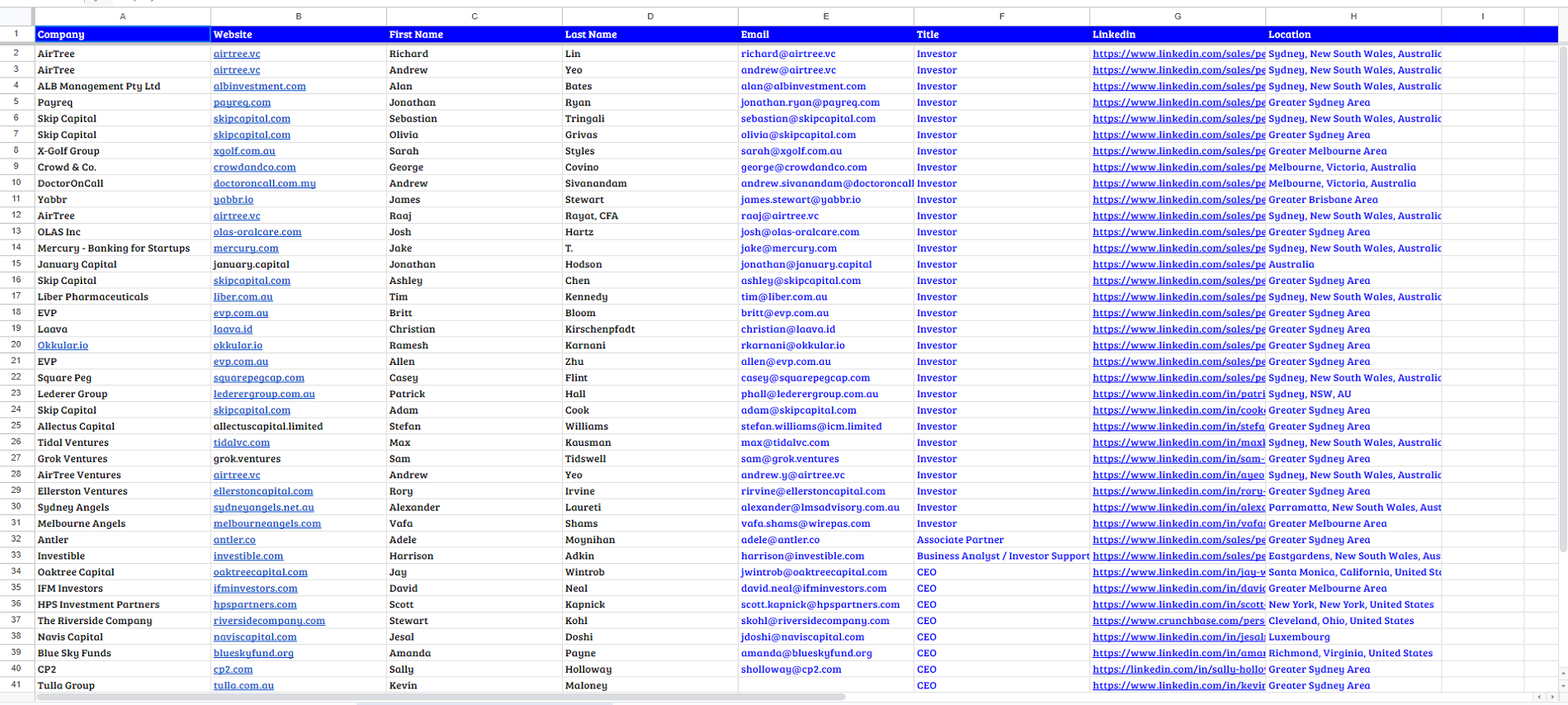This screenshot has height=705, width=1568.
Task: Open the oaktreecapital.com link
Action: (260, 572)
